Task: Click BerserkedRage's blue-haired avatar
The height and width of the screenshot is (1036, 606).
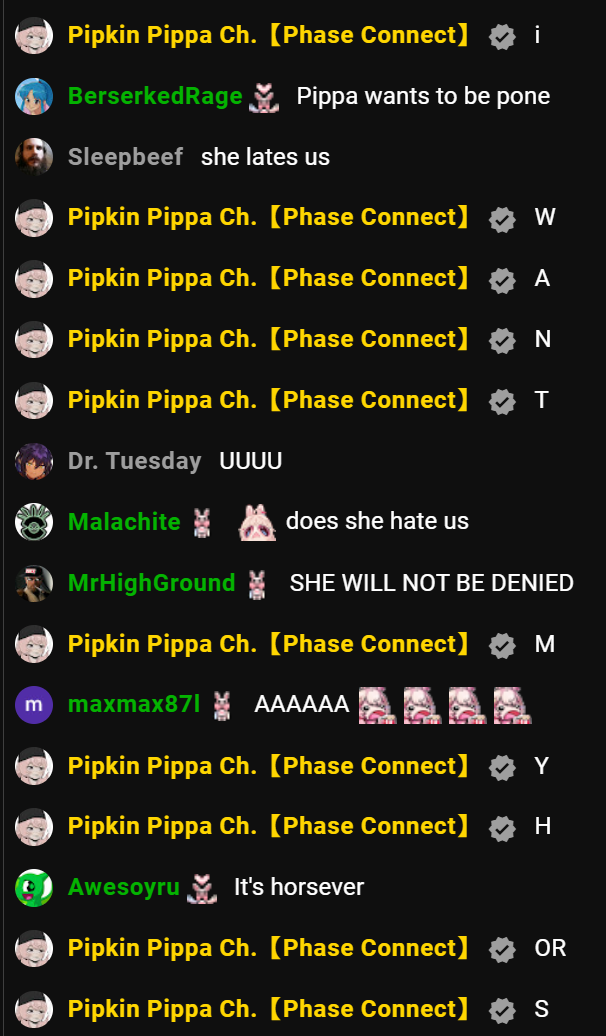Action: (34, 96)
